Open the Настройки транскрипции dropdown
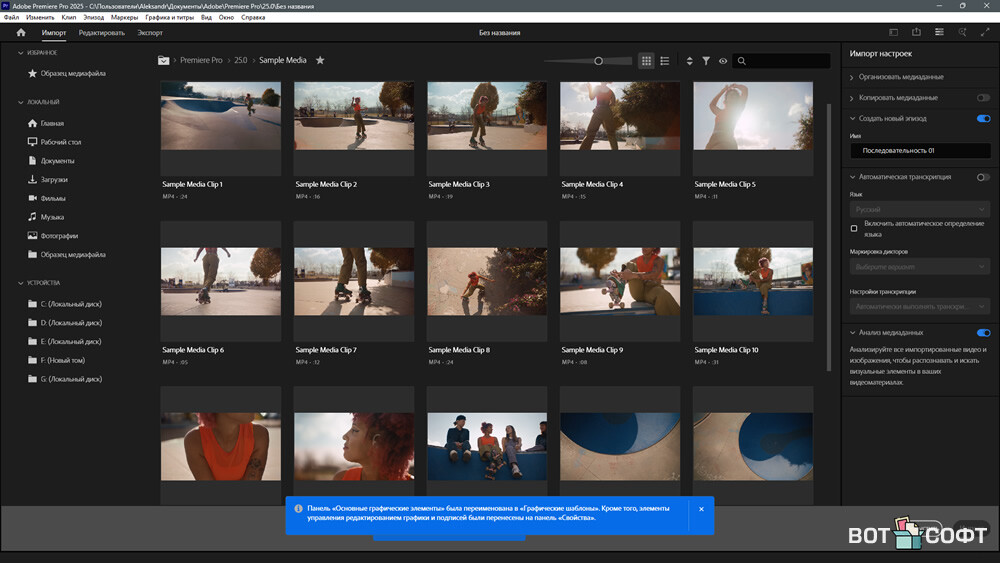This screenshot has width=1000, height=563. (920, 306)
